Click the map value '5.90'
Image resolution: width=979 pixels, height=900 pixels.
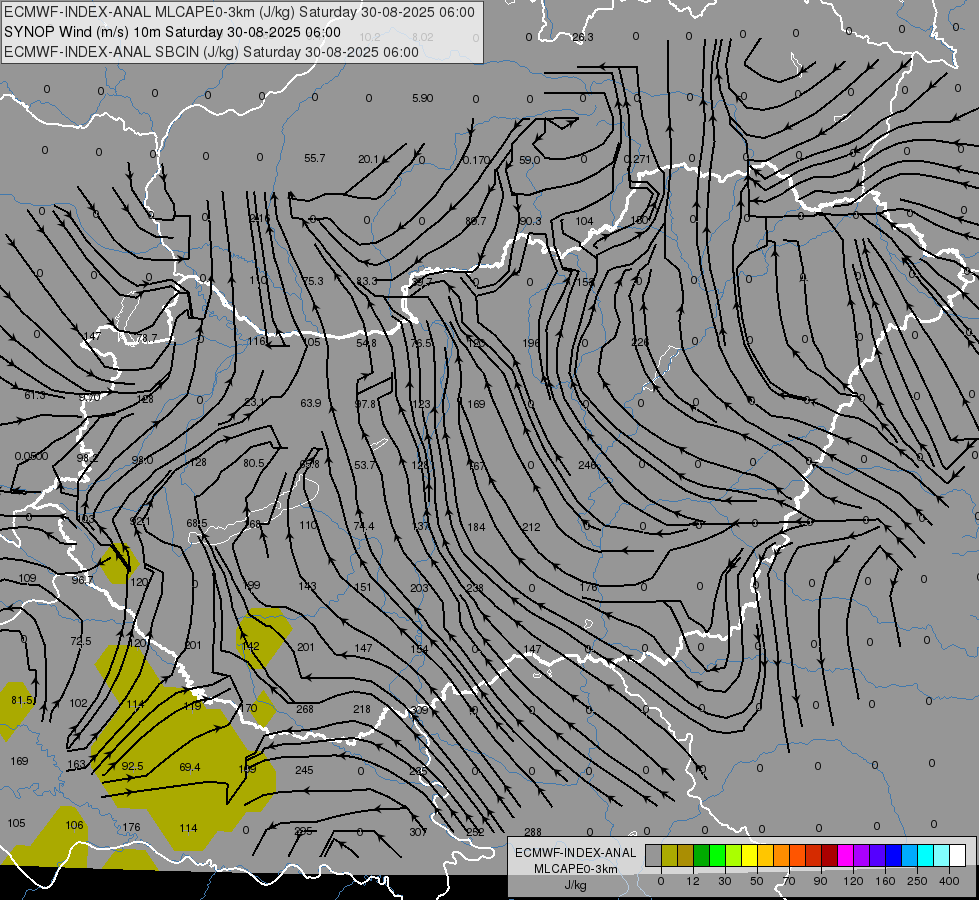point(423,98)
